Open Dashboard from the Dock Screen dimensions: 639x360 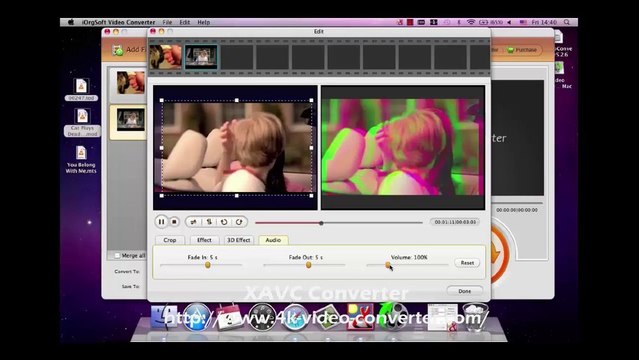click(x=262, y=317)
